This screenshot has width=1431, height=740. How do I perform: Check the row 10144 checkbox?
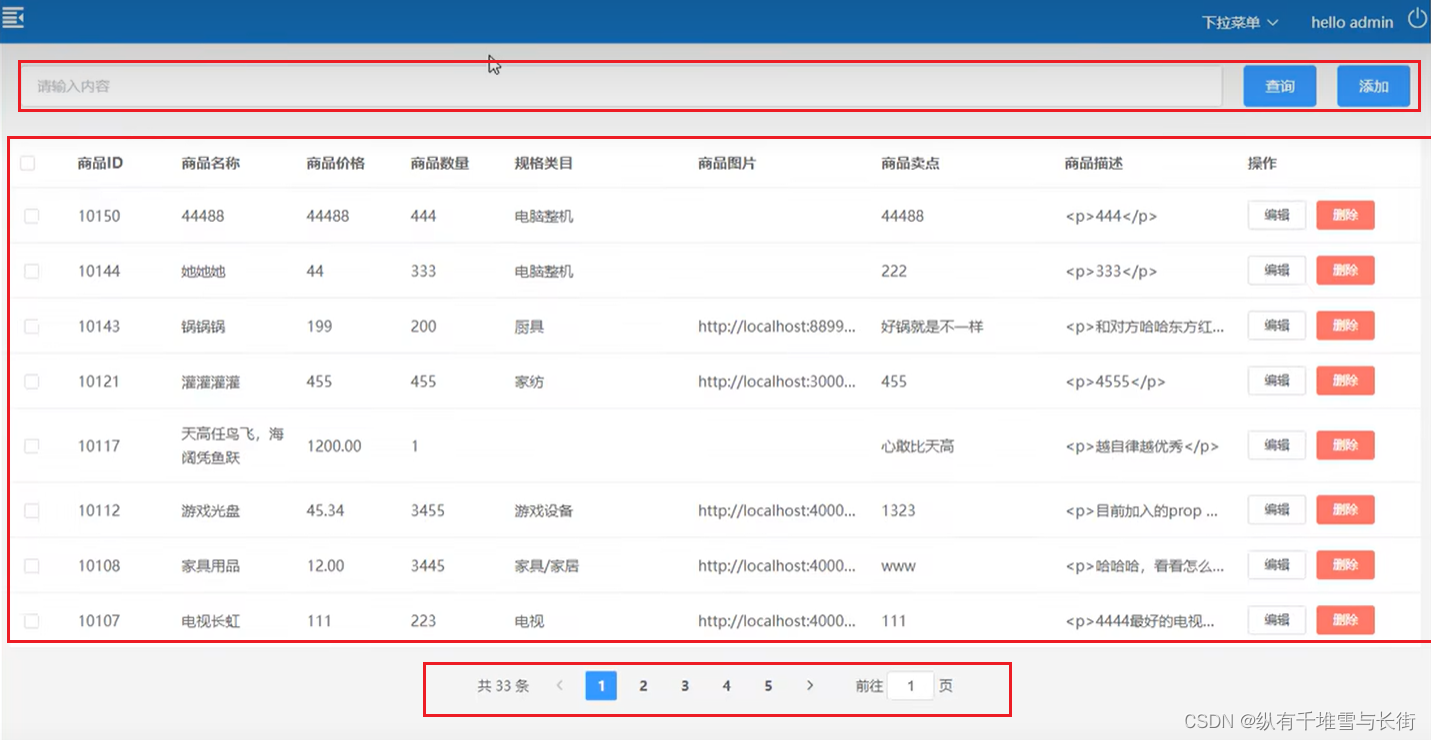click(32, 271)
